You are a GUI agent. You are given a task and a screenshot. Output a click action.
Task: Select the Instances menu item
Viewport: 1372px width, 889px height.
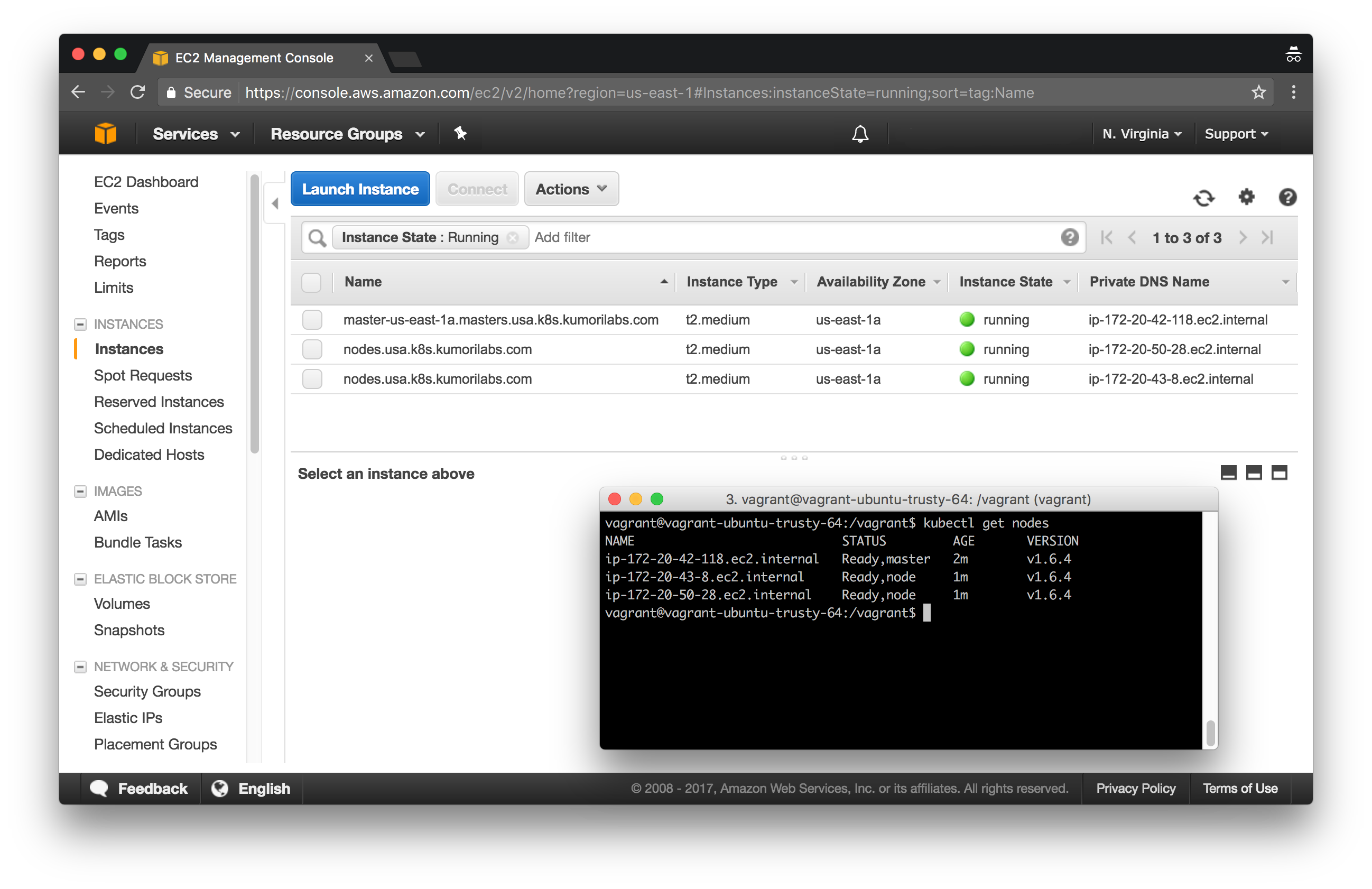click(129, 349)
